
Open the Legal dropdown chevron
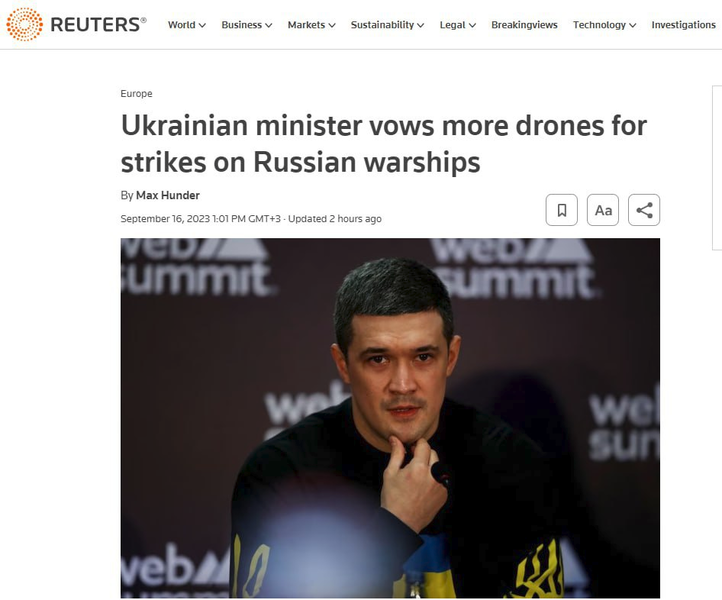point(472,25)
